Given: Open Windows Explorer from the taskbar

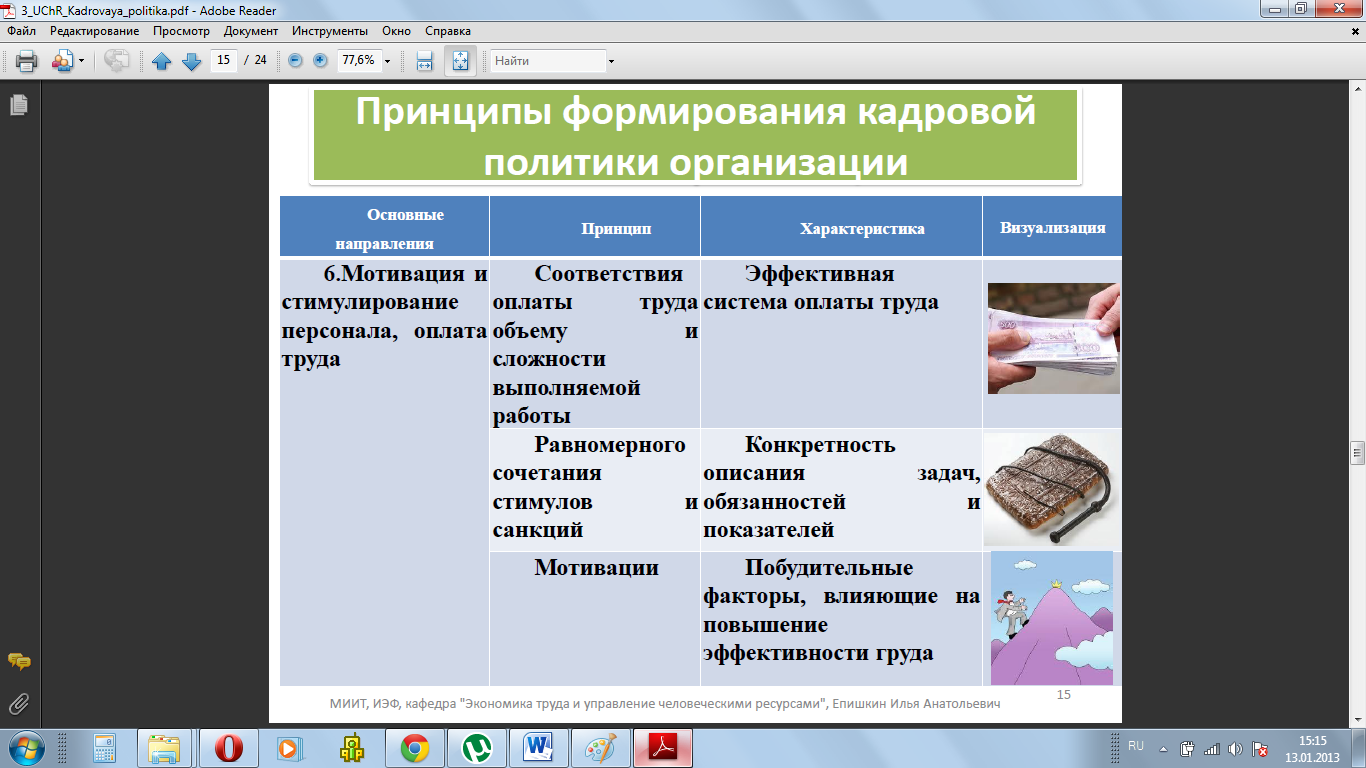Looking at the screenshot, I should tap(164, 748).
